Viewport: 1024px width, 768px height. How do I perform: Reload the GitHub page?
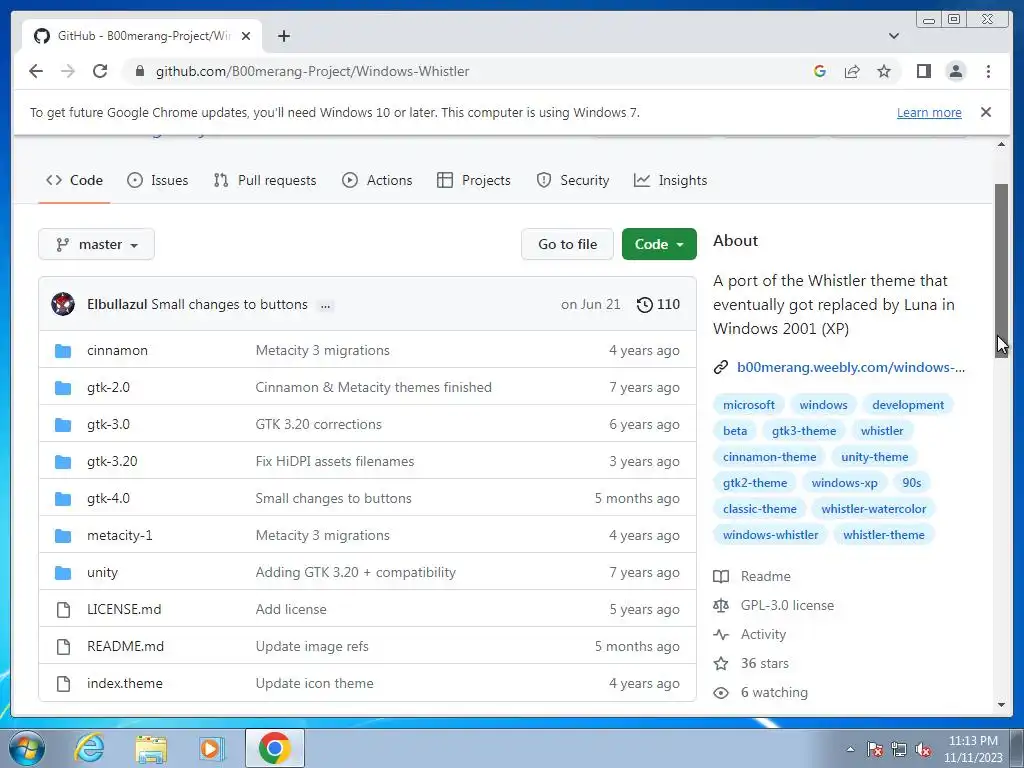(x=100, y=71)
